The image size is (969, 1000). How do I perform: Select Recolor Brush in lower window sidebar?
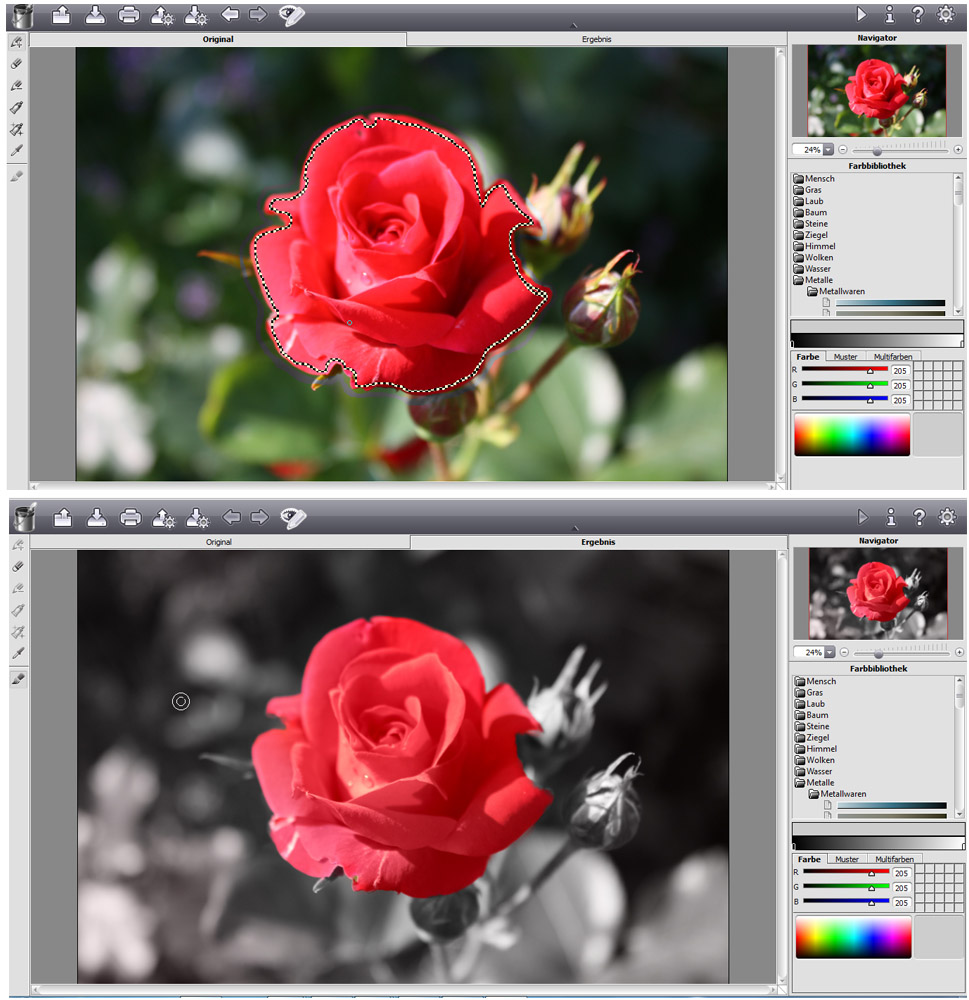click(x=18, y=679)
